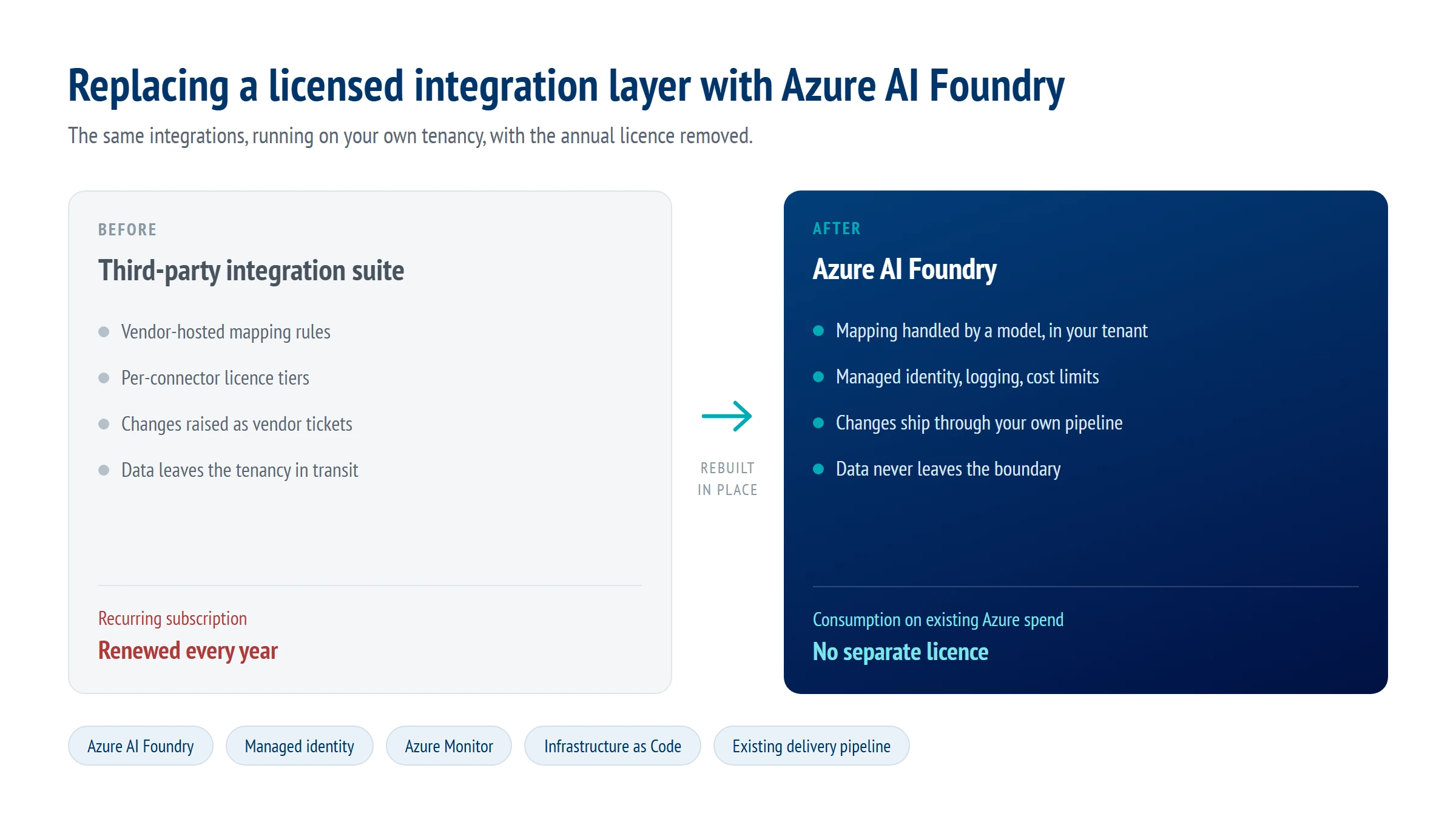Click 'Data never leaves the boundary' bullet
This screenshot has width=1456, height=819.
pyautogui.click(x=948, y=469)
